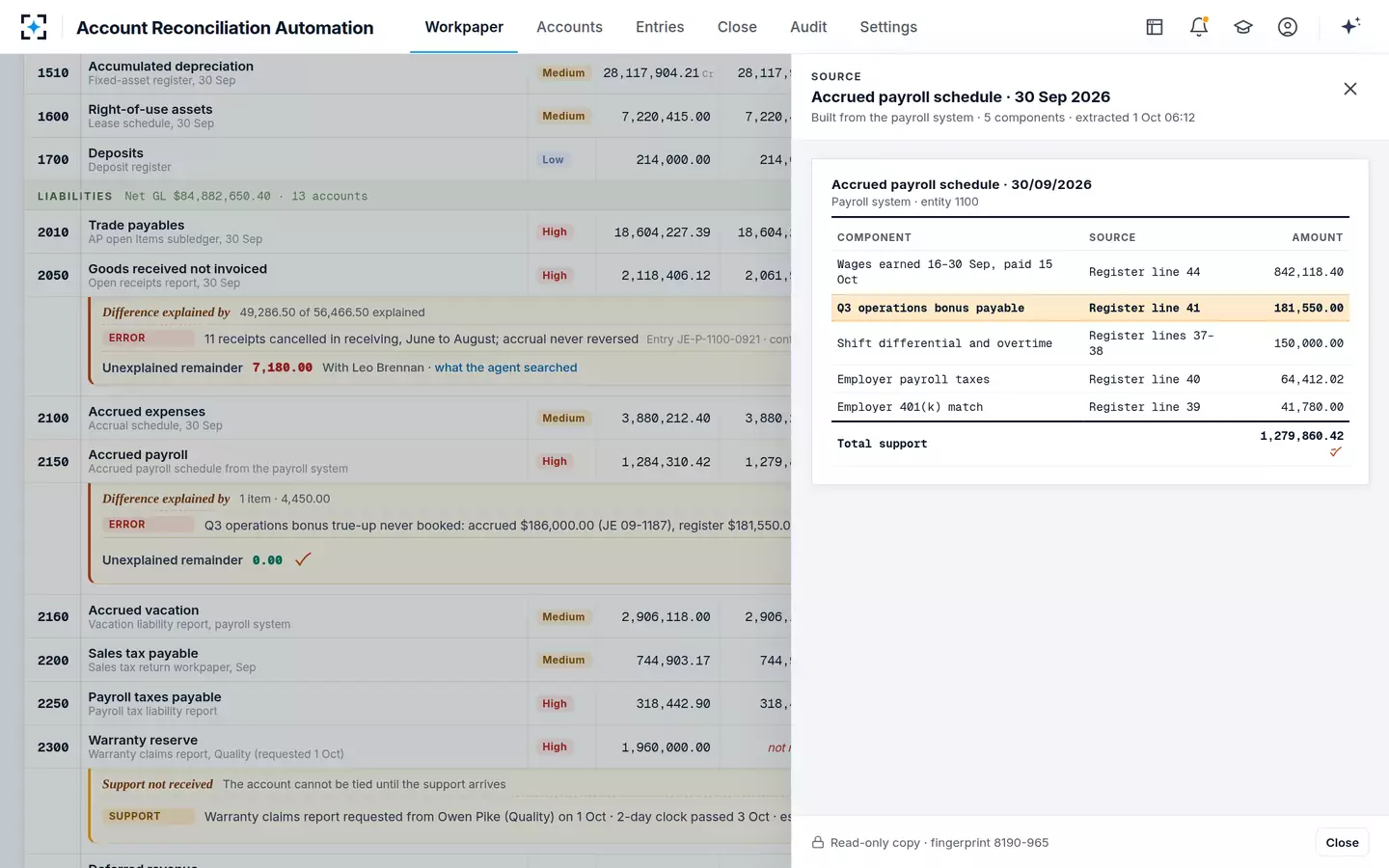Launch the sparkle AI assistant icon

pos(1350,26)
